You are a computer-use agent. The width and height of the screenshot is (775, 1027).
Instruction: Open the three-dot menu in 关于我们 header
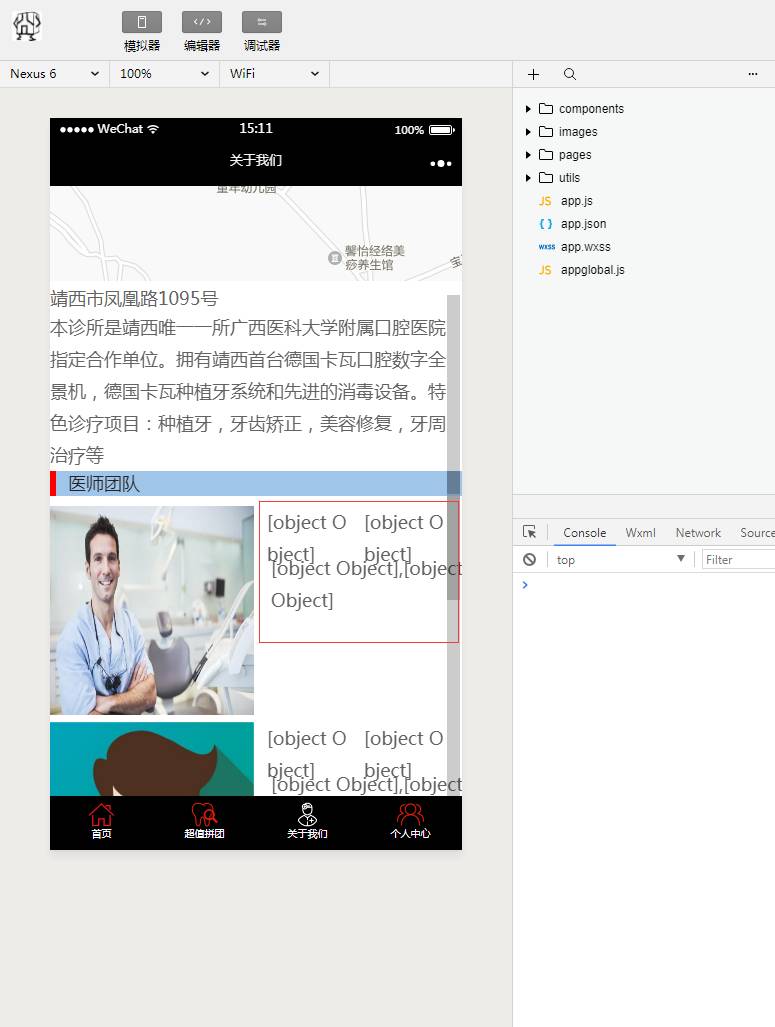pyautogui.click(x=441, y=163)
